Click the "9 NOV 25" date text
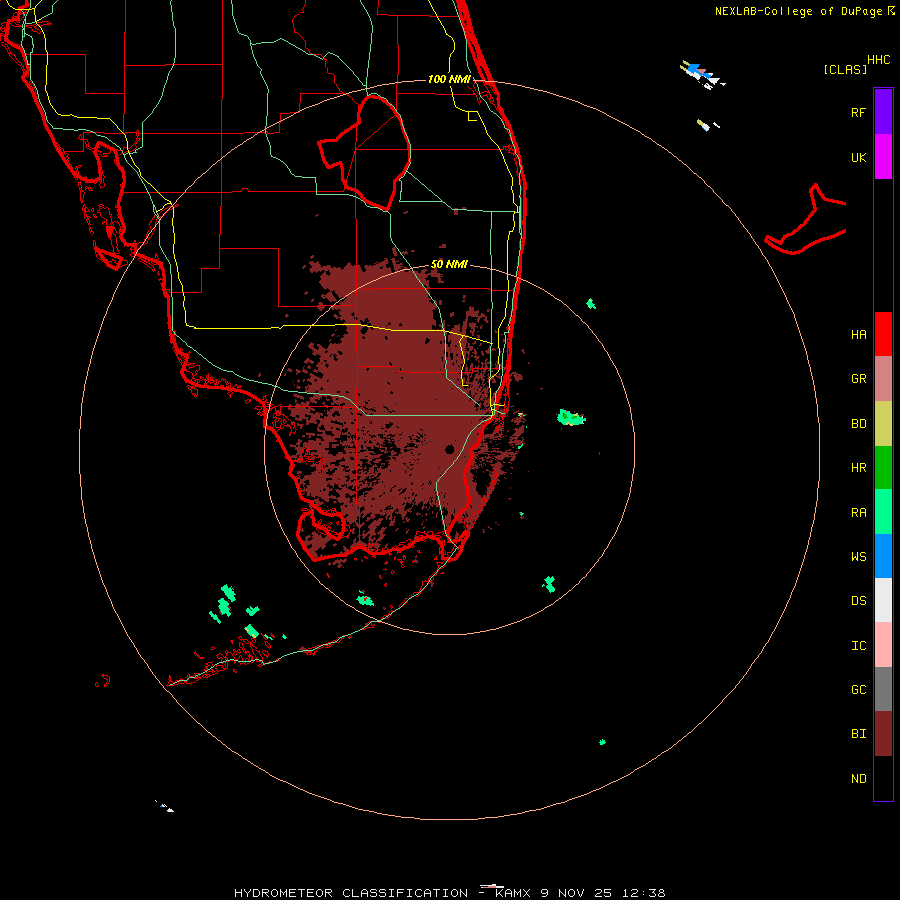 [x=577, y=893]
